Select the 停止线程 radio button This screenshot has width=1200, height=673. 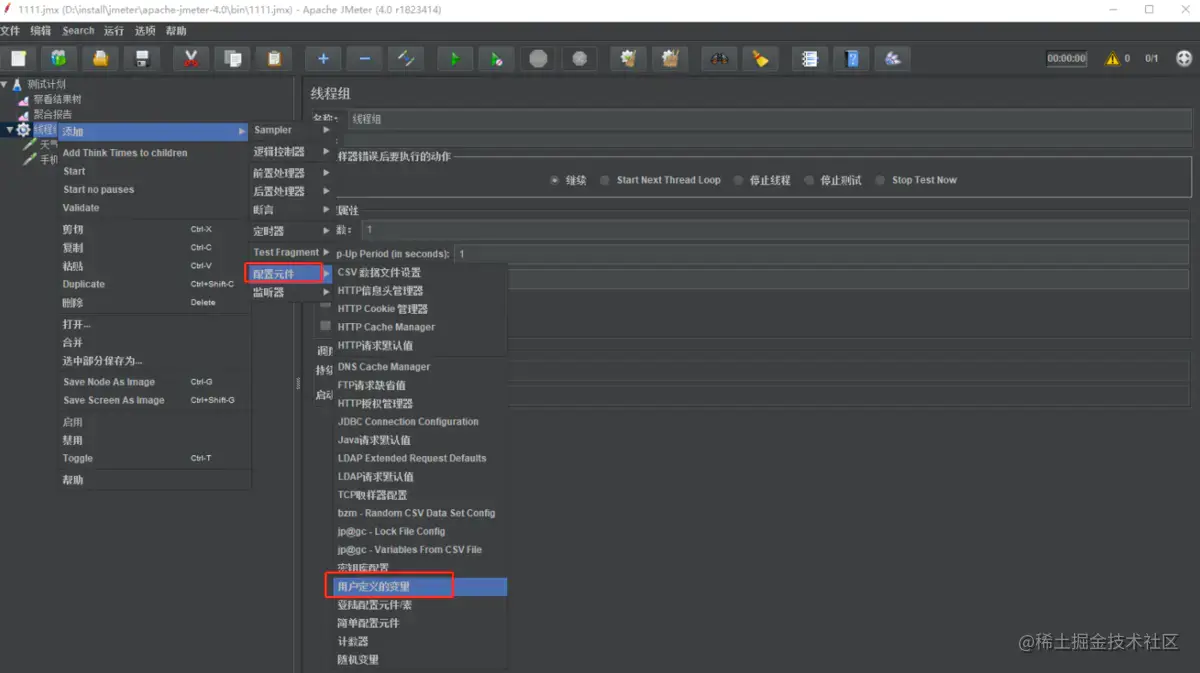(x=739, y=180)
